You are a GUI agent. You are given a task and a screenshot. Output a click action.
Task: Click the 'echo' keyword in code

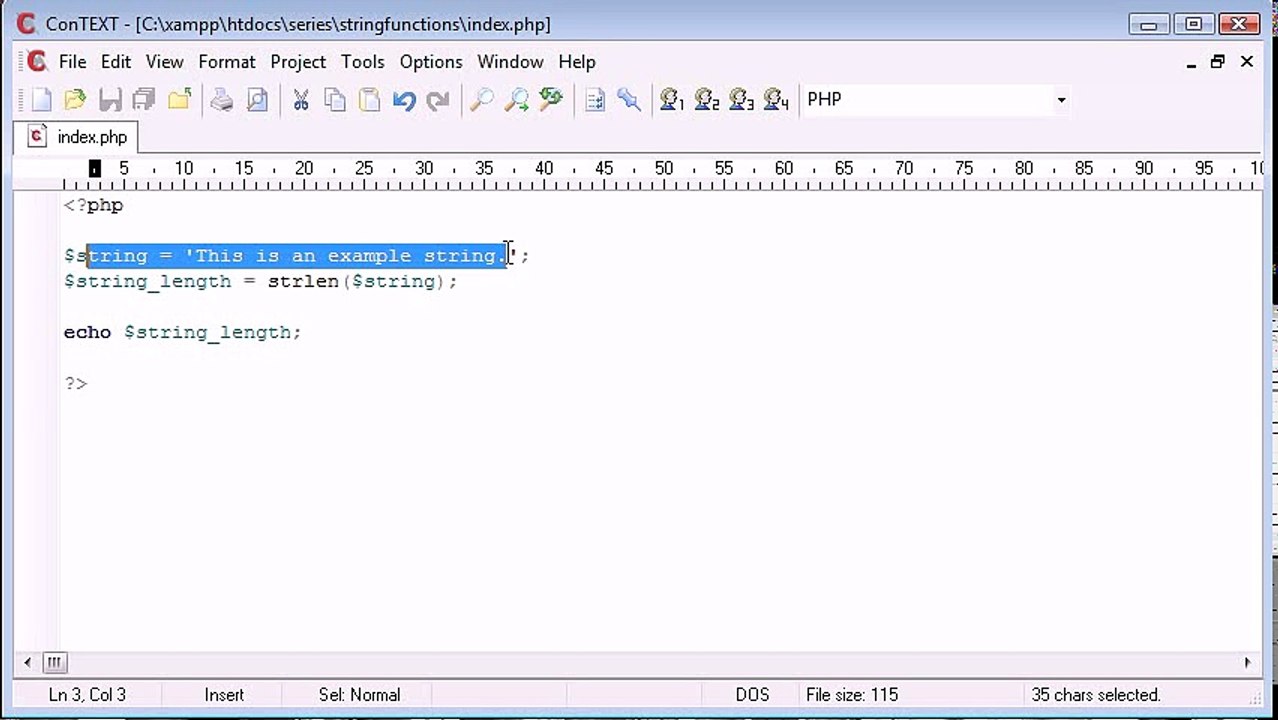point(88,332)
